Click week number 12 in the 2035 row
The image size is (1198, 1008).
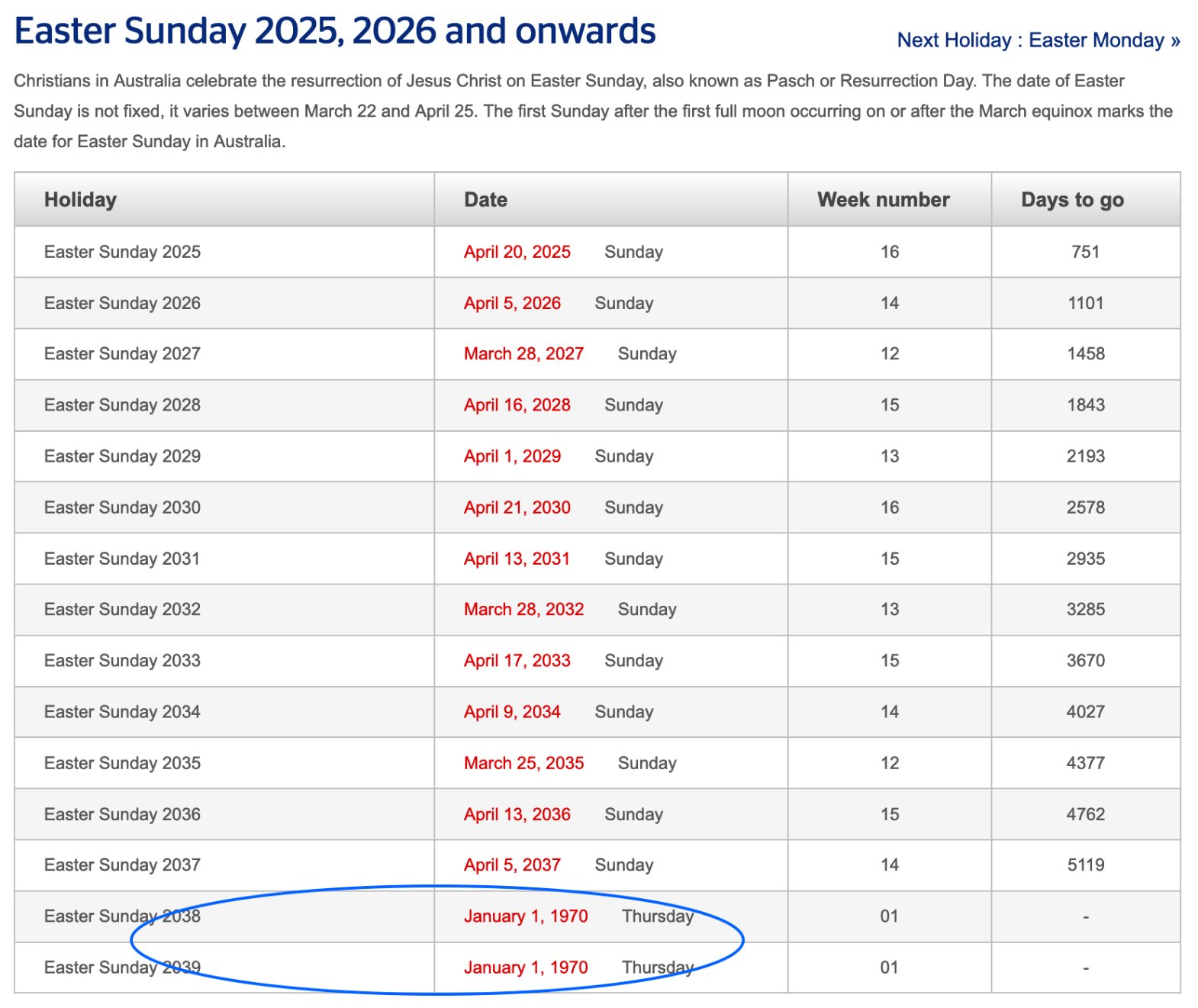tap(889, 762)
